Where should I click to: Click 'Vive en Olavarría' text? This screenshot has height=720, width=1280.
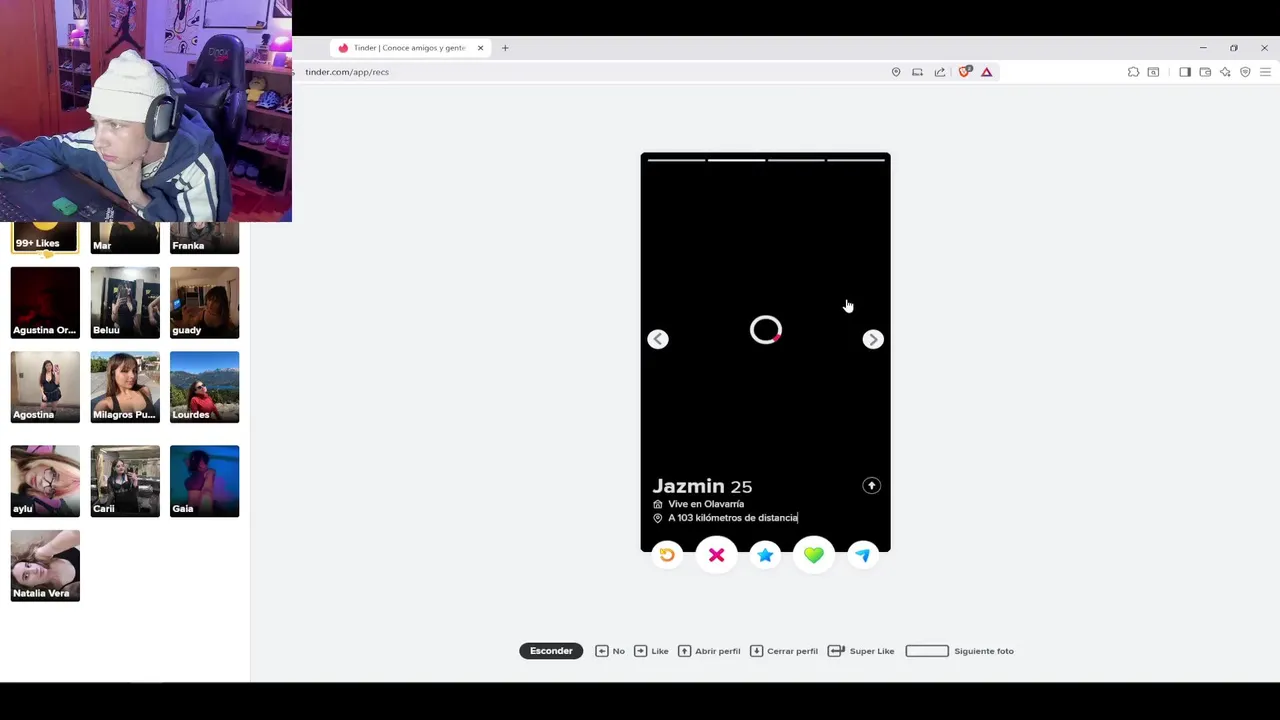coord(706,504)
